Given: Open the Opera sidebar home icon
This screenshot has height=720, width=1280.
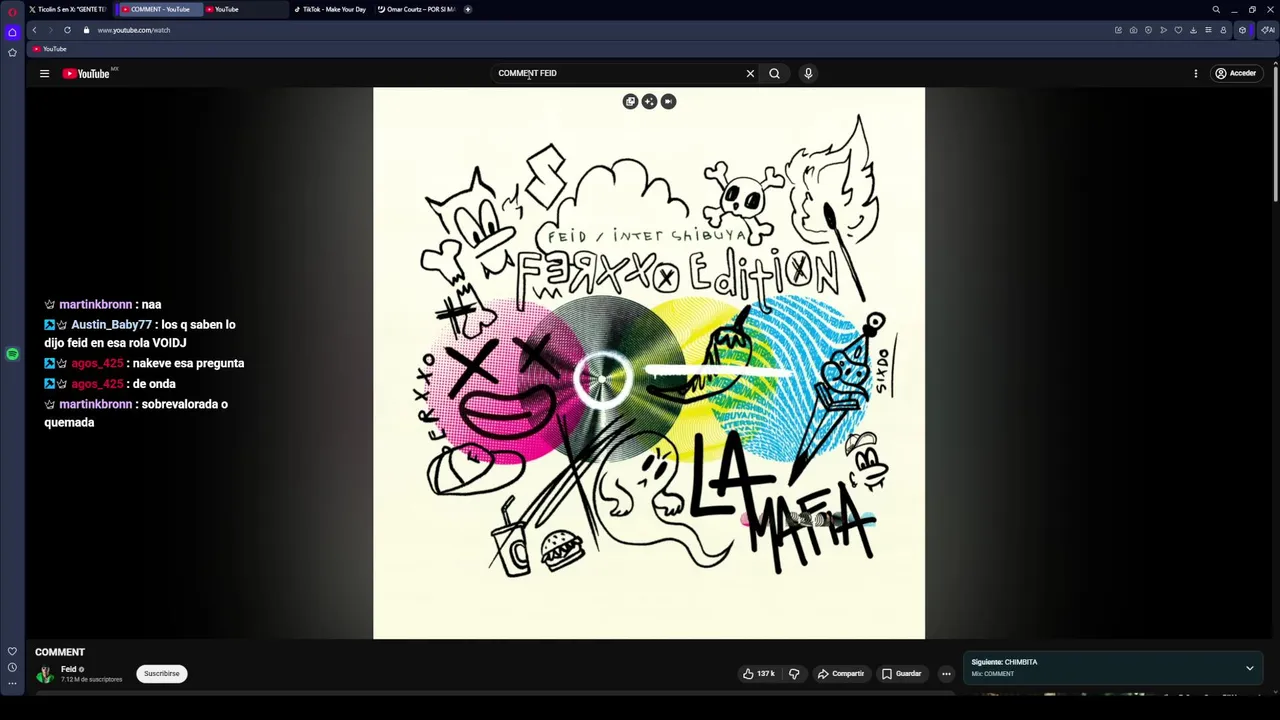Looking at the screenshot, I should point(12,32).
